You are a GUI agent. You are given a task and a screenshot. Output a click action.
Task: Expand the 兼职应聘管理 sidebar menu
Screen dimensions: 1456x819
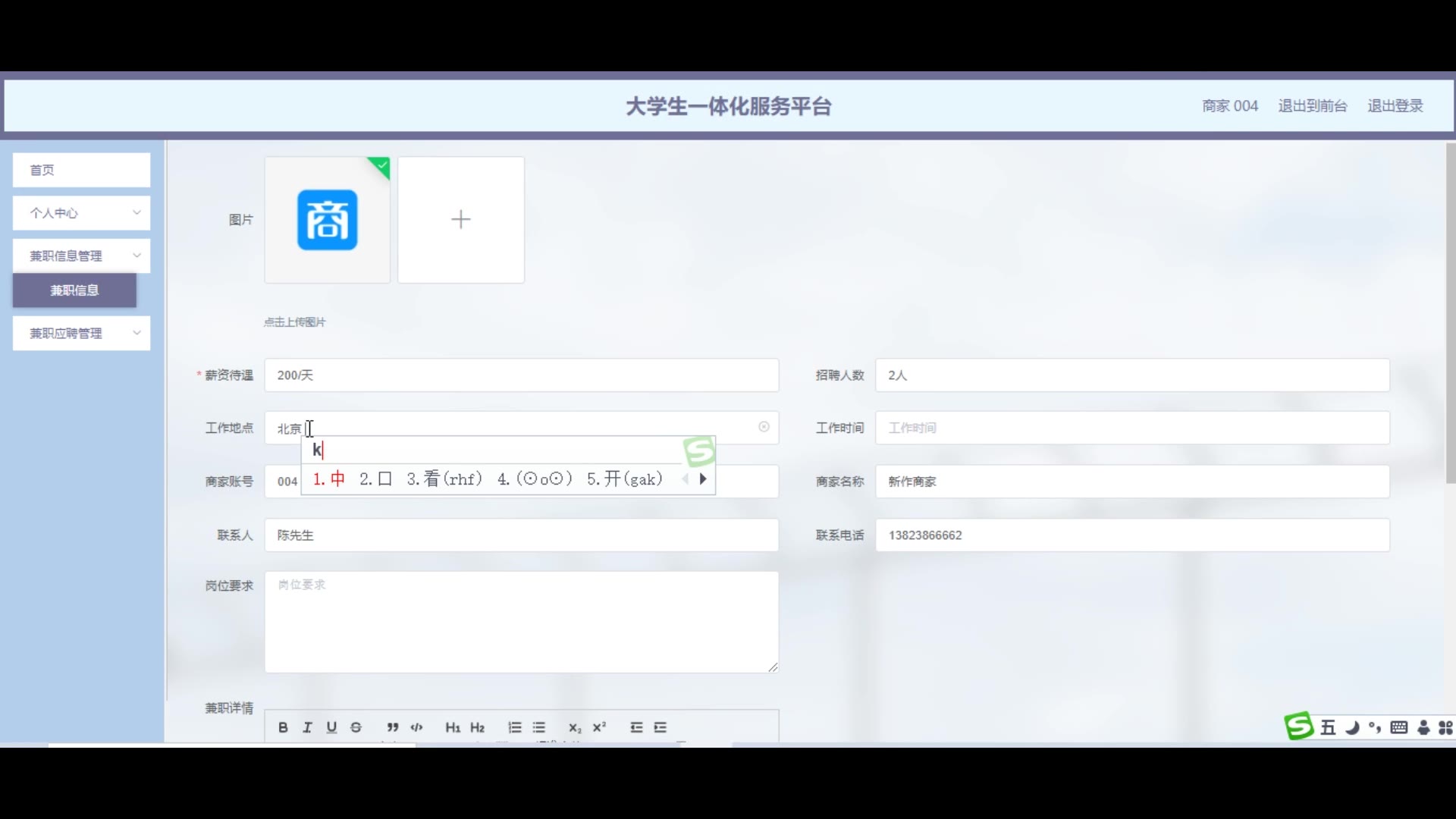[x=81, y=333]
